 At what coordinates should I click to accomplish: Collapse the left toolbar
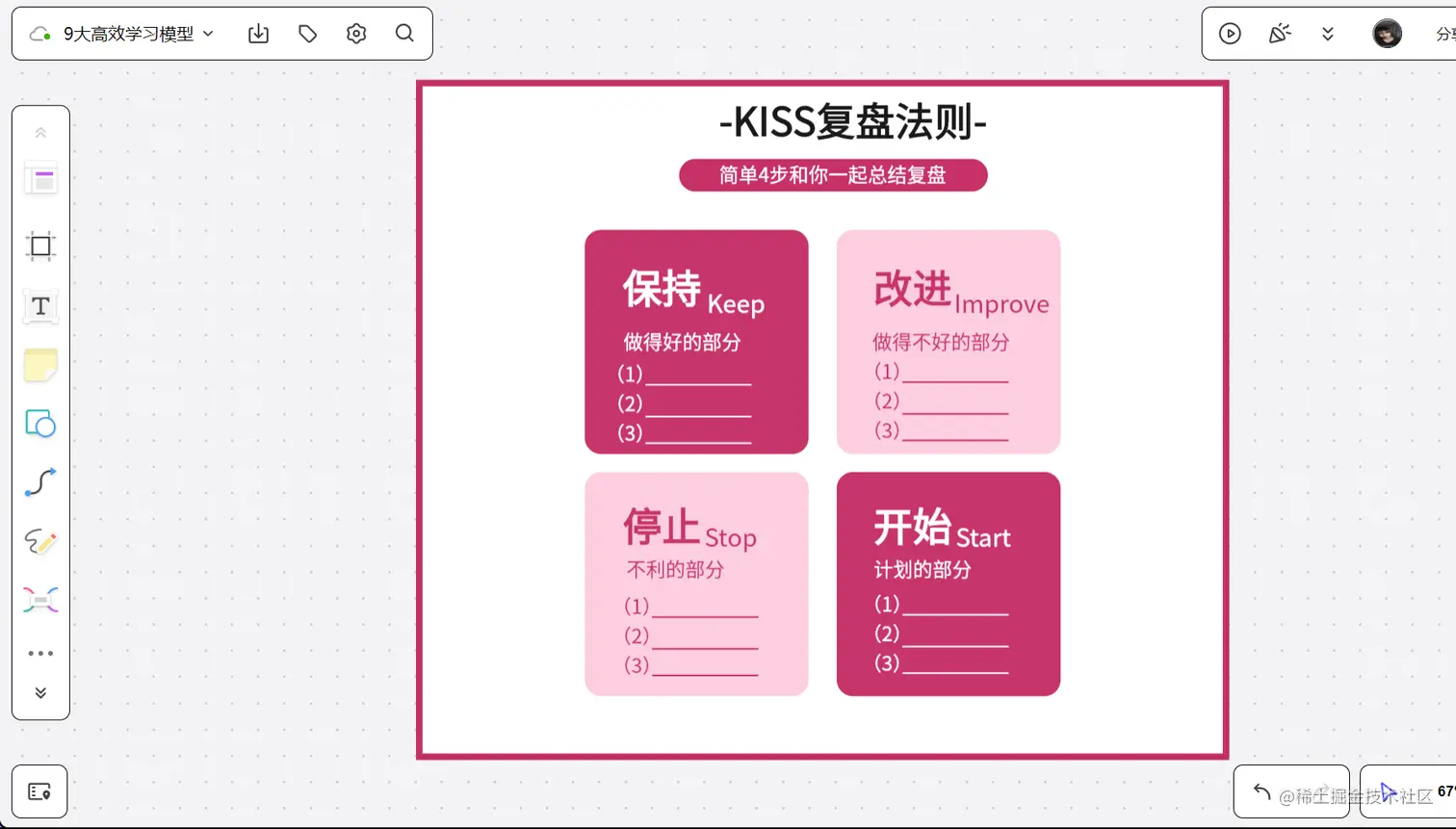(40, 132)
